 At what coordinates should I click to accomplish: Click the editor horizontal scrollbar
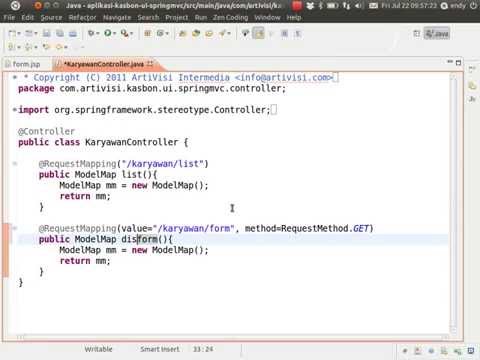(233, 337)
